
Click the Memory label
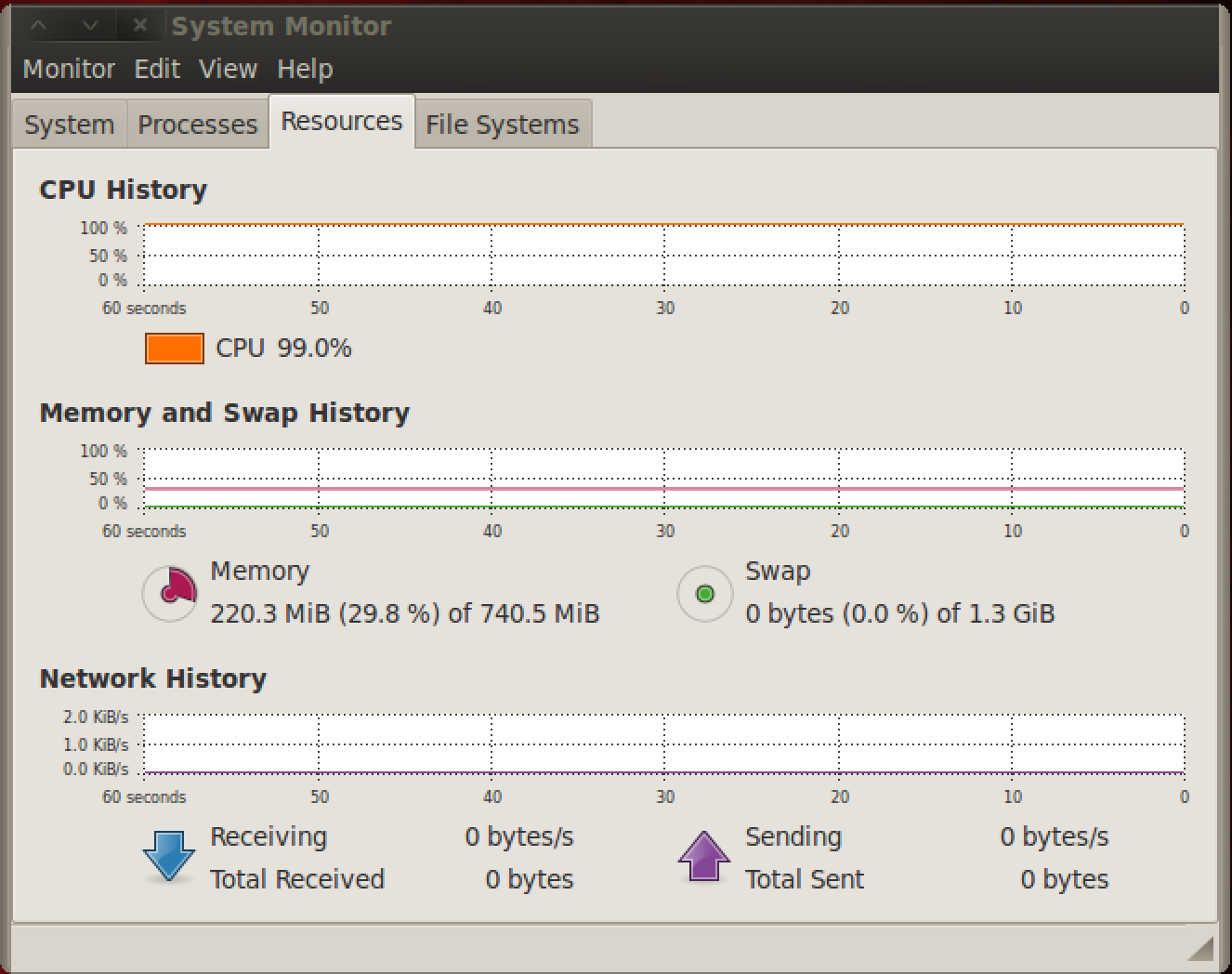260,571
